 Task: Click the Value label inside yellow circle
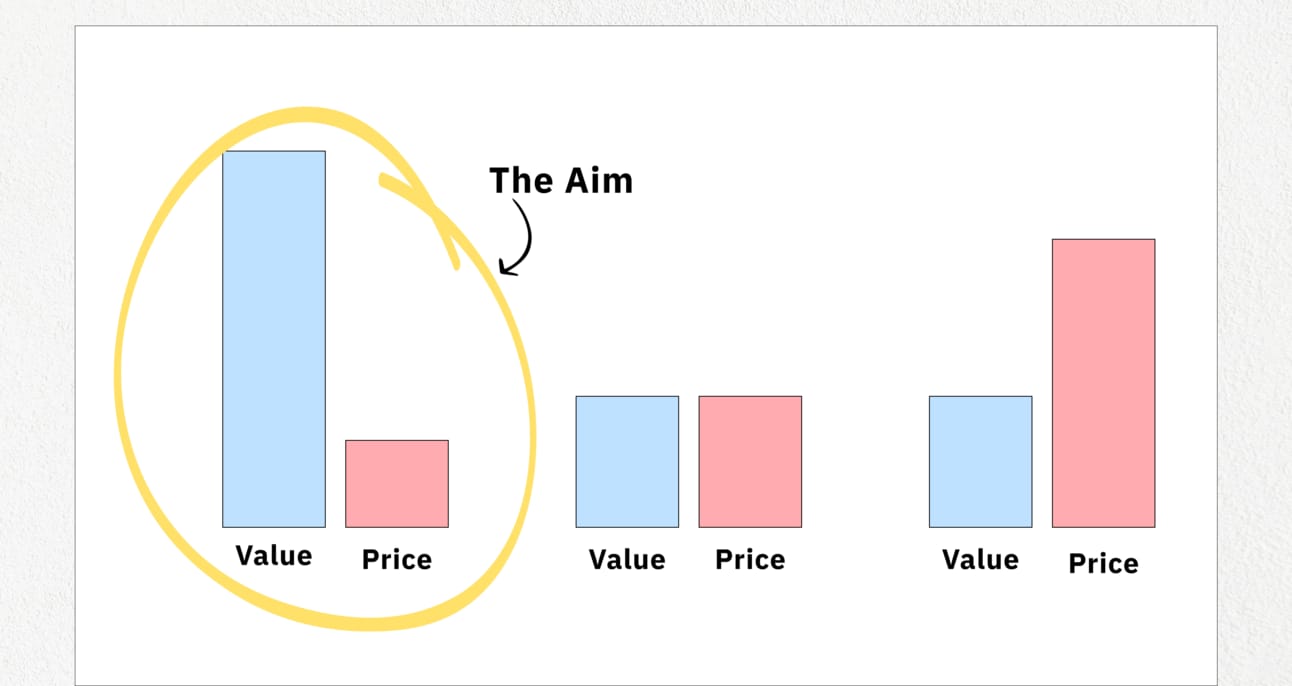pyautogui.click(x=274, y=555)
